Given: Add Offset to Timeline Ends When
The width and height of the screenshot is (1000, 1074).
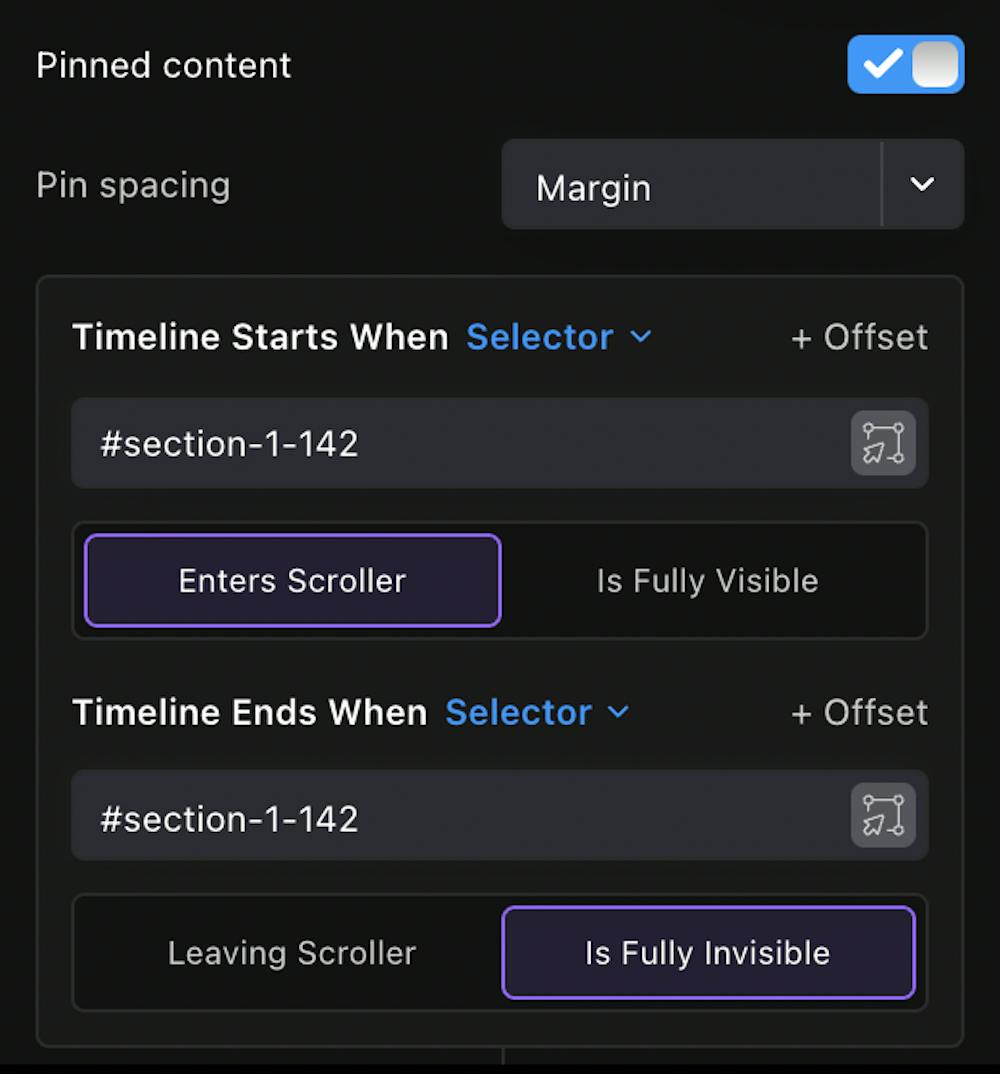Looking at the screenshot, I should (859, 712).
